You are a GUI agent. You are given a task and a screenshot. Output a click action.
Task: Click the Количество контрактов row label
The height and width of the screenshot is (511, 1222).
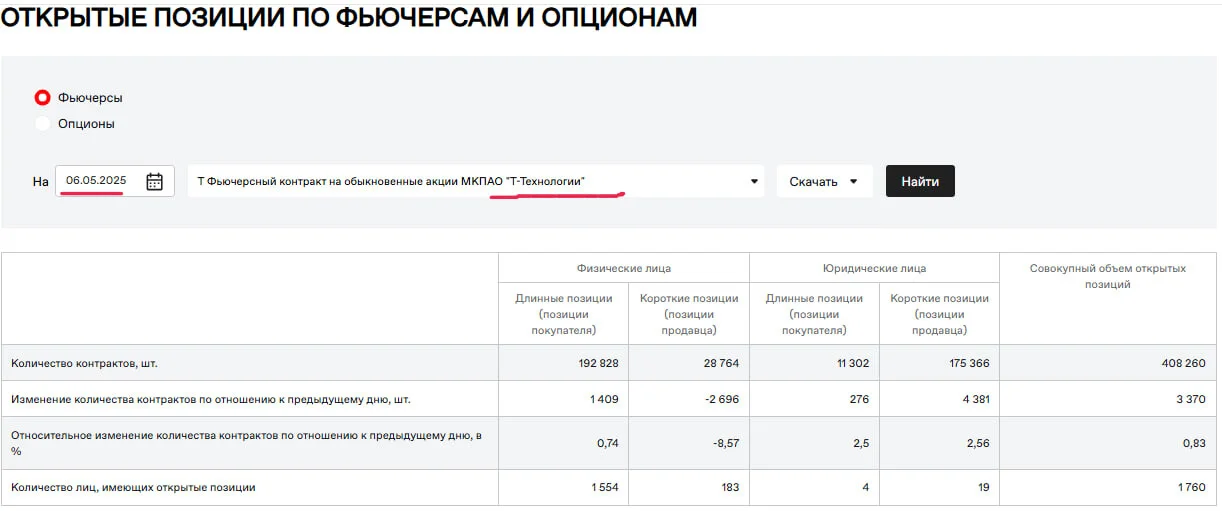click(84, 363)
